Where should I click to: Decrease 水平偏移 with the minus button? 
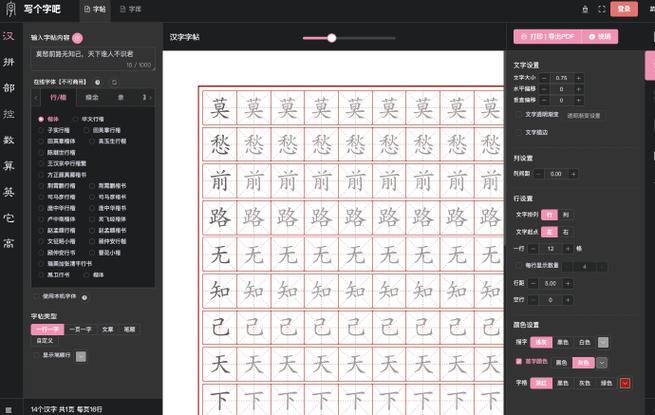point(544,89)
